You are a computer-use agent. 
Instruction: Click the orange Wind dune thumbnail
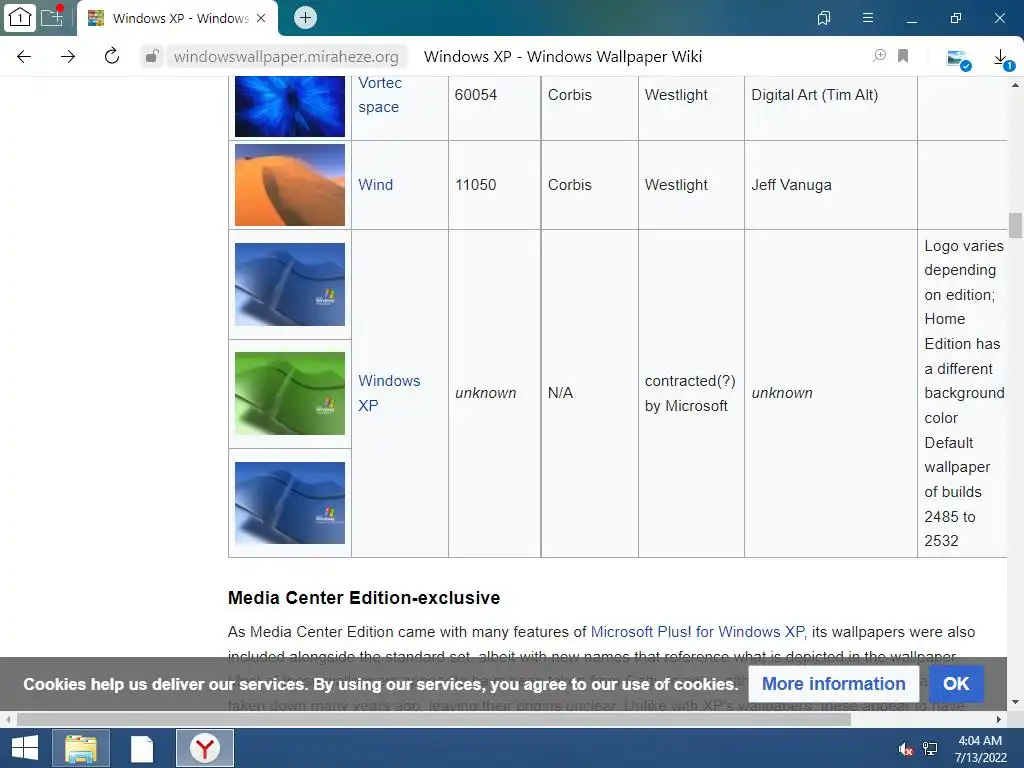click(290, 185)
